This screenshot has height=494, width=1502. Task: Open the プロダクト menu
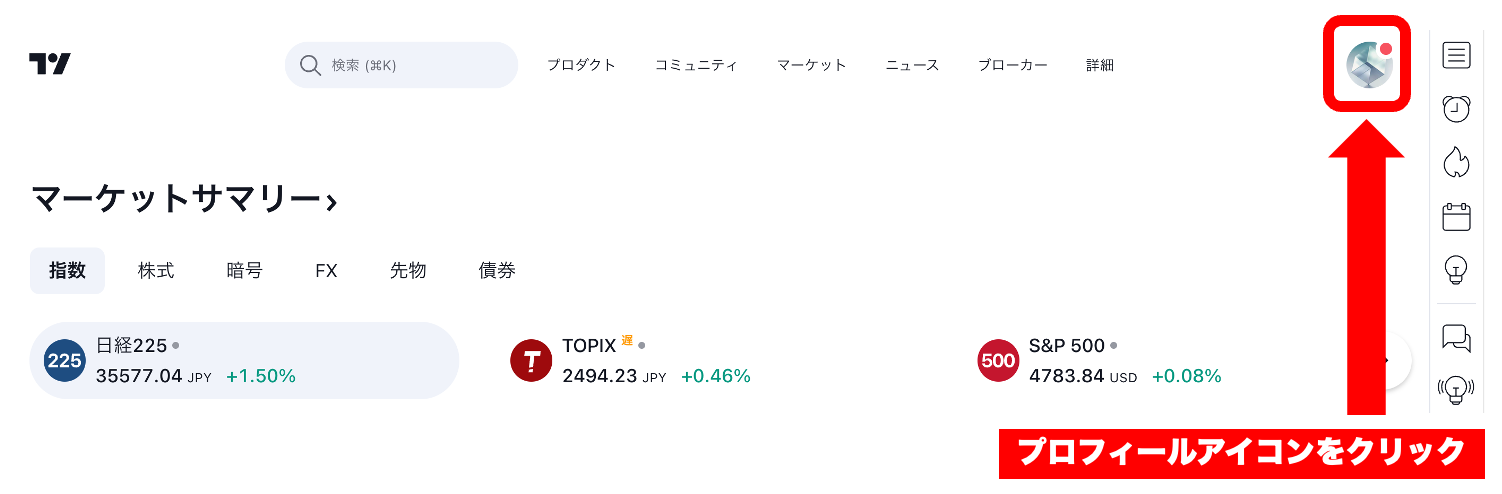pos(581,65)
